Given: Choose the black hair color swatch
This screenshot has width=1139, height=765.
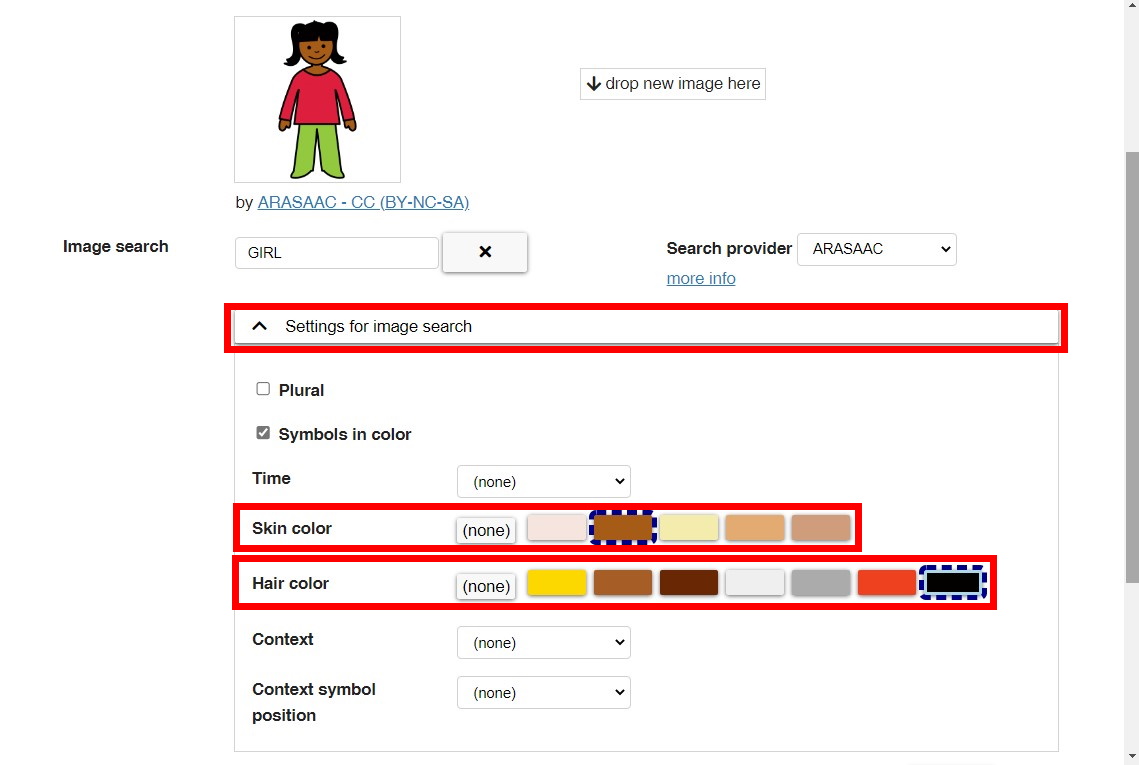Looking at the screenshot, I should (953, 583).
